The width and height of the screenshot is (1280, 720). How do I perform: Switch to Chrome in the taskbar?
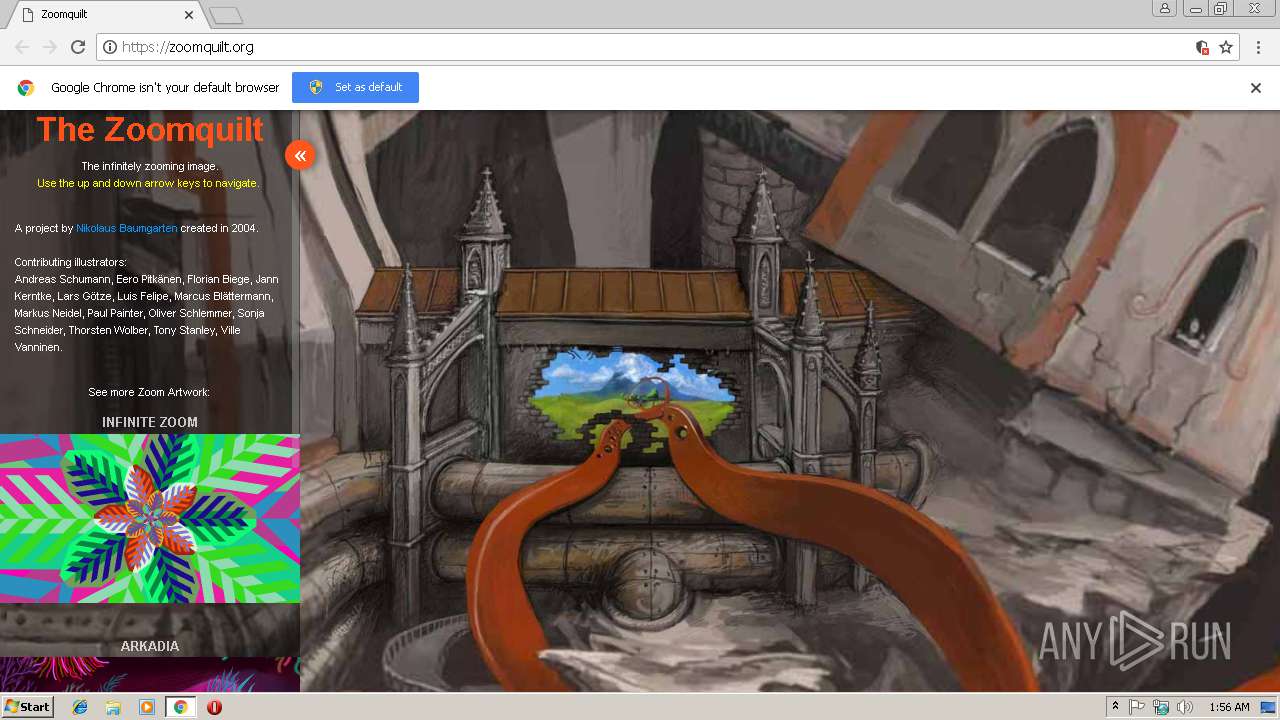(180, 707)
